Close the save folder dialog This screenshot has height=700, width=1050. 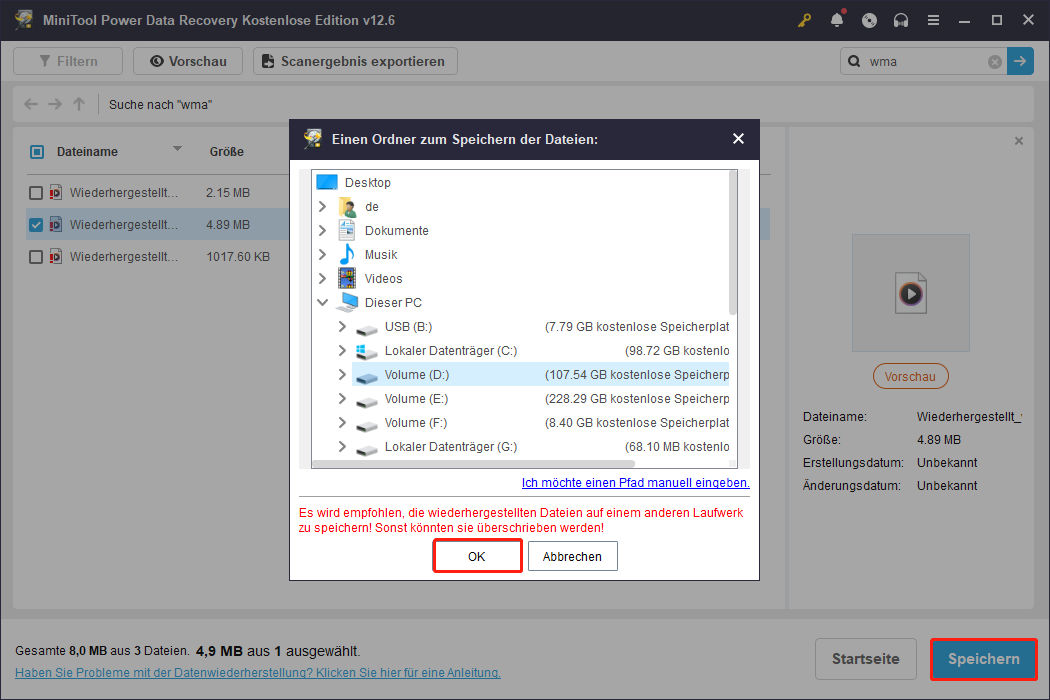[738, 139]
